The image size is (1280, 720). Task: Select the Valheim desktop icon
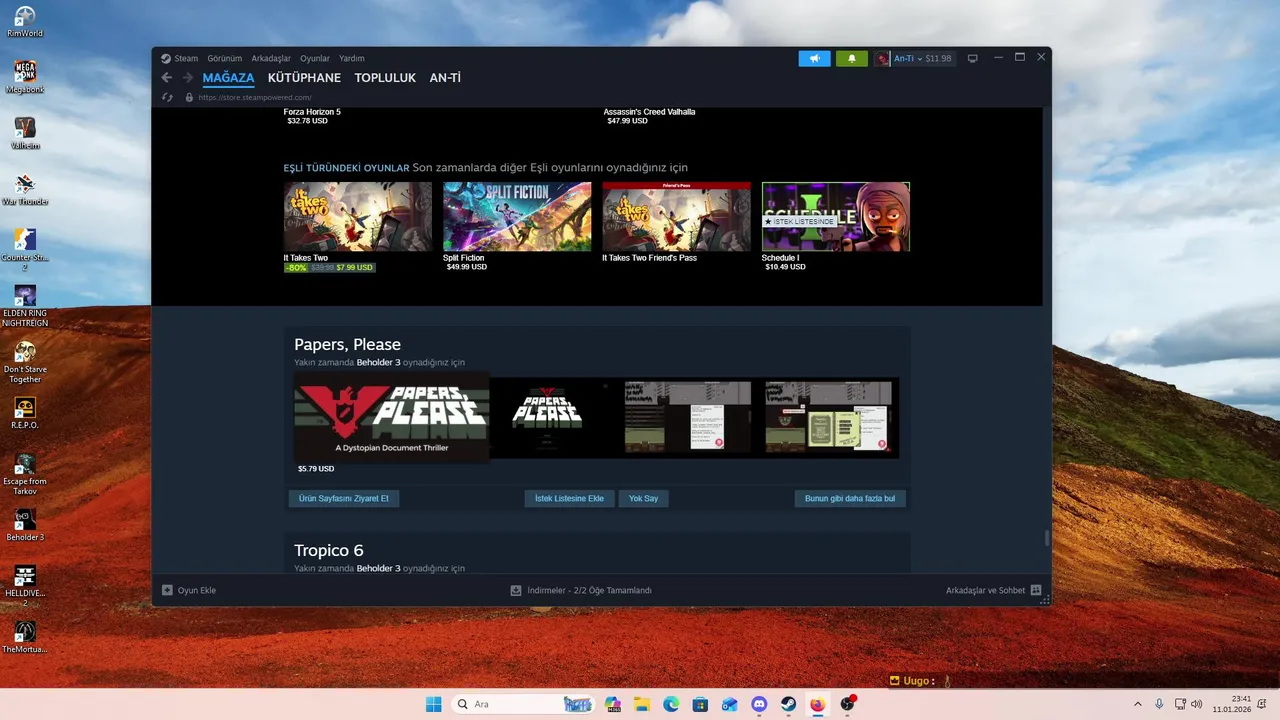click(x=25, y=133)
